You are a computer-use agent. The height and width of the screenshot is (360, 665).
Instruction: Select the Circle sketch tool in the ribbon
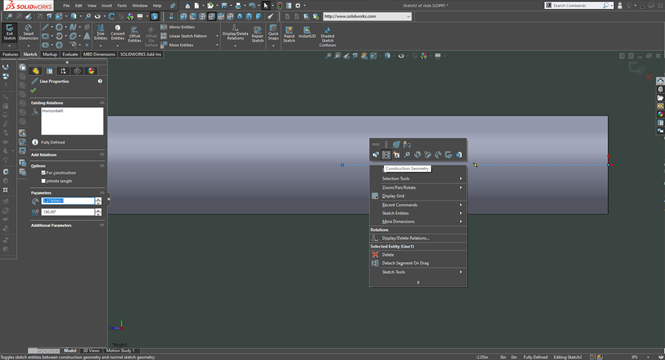click(x=59, y=27)
